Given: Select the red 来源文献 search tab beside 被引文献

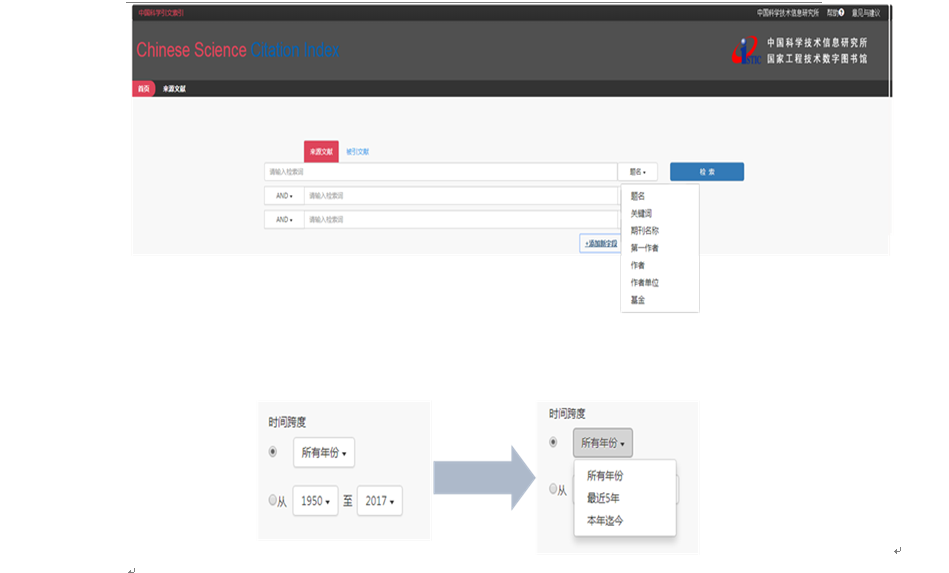Looking at the screenshot, I should point(321,151).
